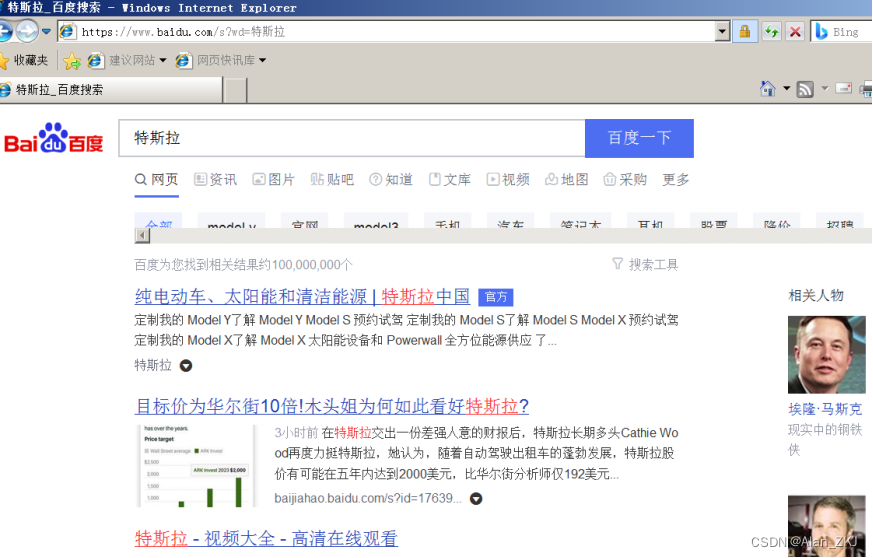
Task: Open a new blank tab
Action: coord(236,90)
